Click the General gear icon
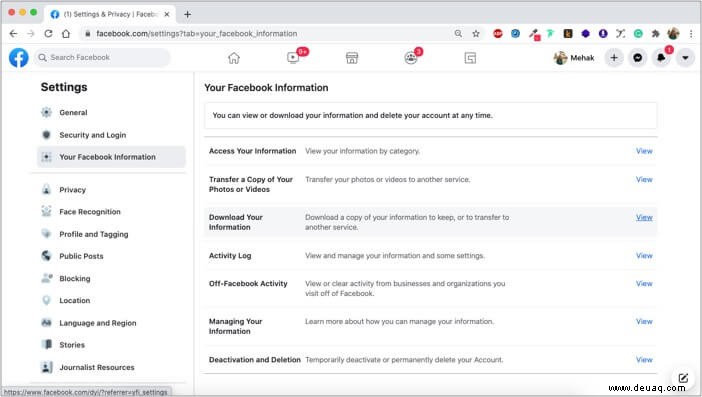 pos(47,112)
